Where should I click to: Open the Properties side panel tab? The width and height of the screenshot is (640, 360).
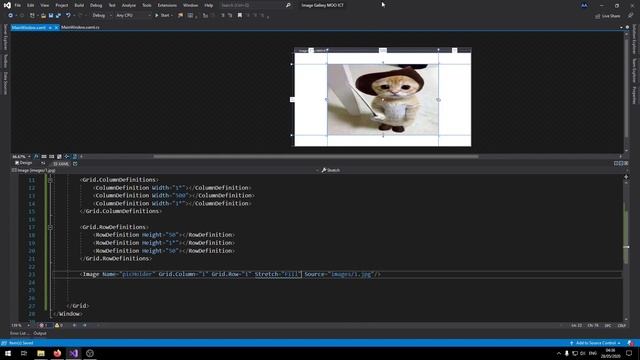click(x=634, y=95)
